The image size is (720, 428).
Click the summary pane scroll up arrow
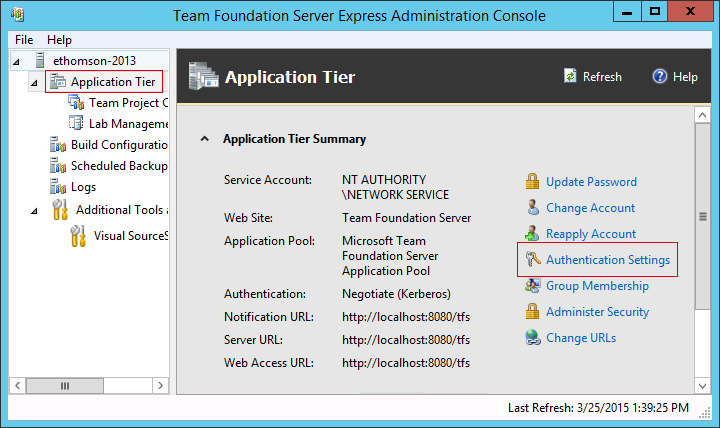702,115
